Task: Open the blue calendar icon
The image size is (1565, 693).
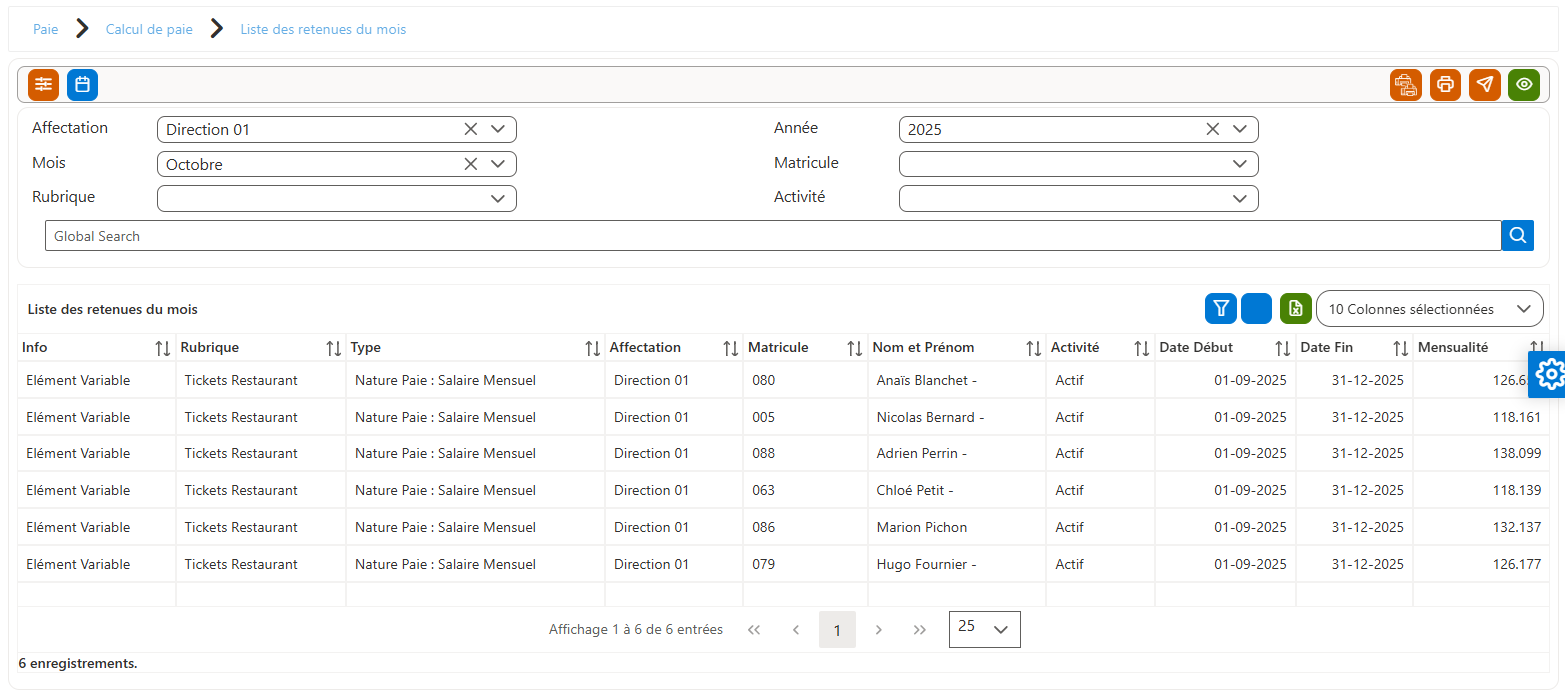Action: click(83, 85)
